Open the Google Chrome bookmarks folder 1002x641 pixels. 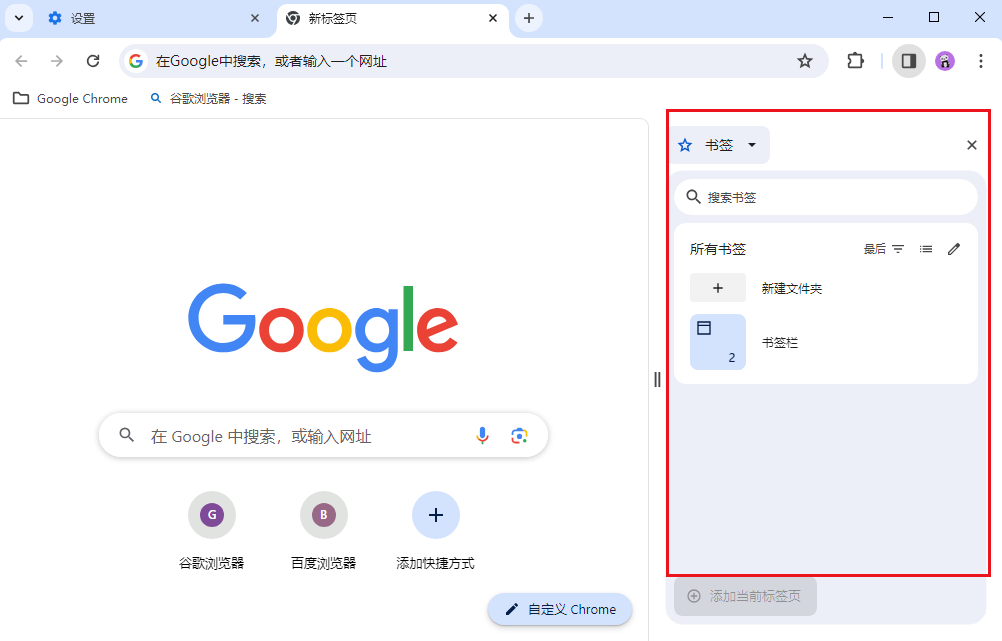tap(70, 98)
